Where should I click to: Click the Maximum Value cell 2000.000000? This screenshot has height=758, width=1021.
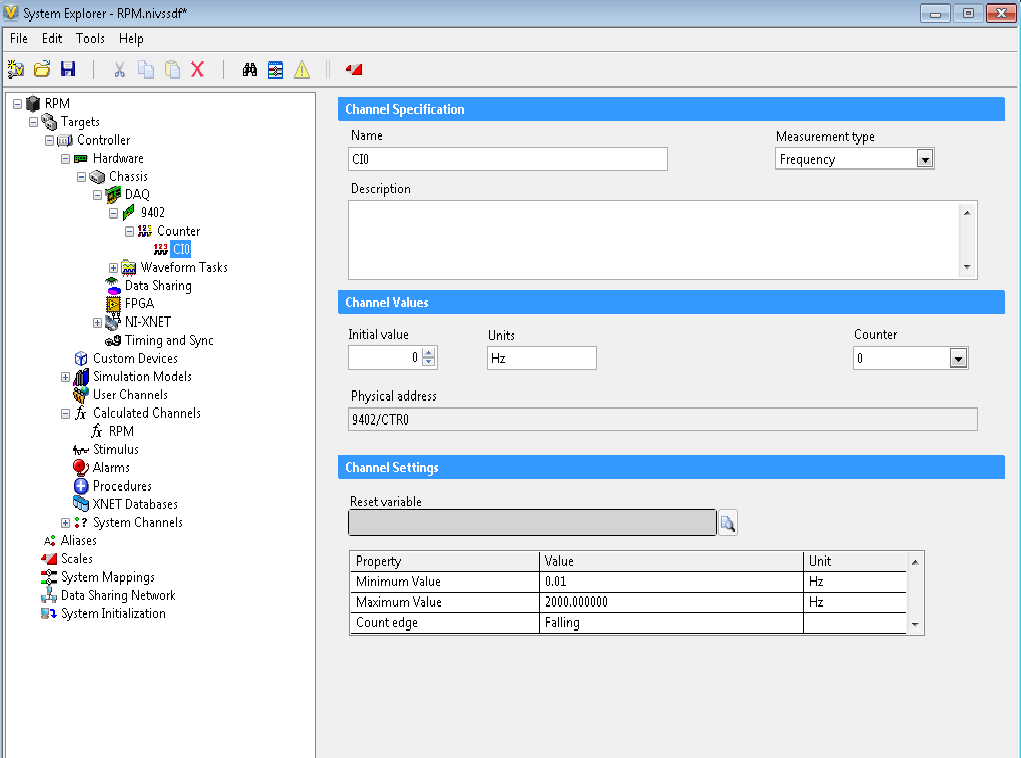tap(671, 602)
